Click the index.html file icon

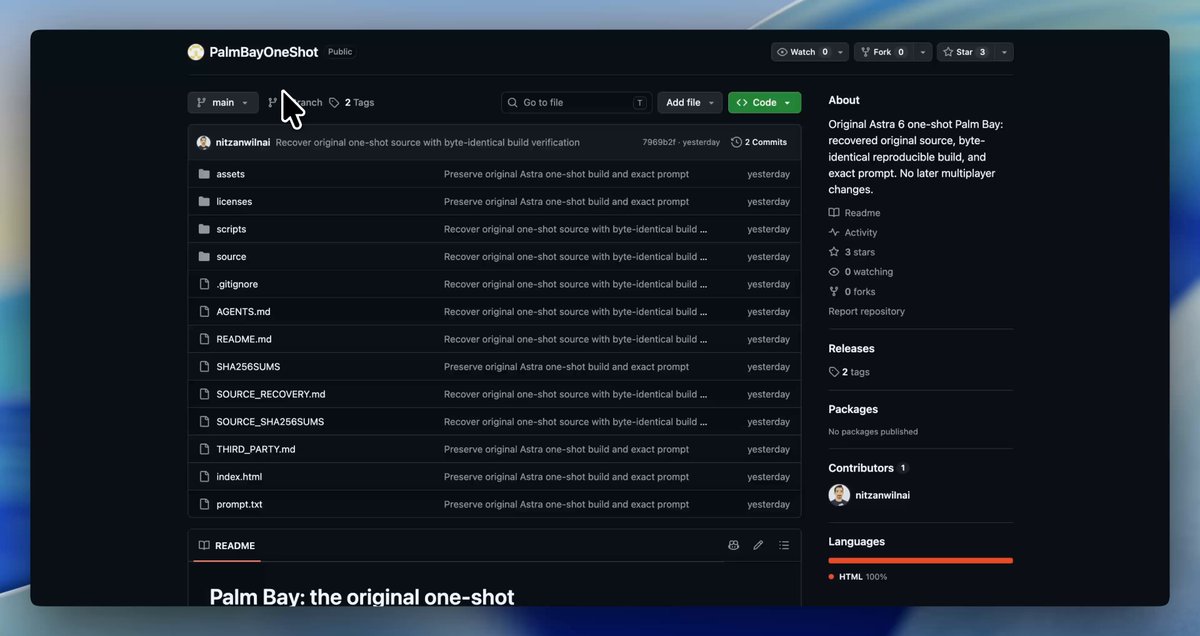(x=204, y=477)
